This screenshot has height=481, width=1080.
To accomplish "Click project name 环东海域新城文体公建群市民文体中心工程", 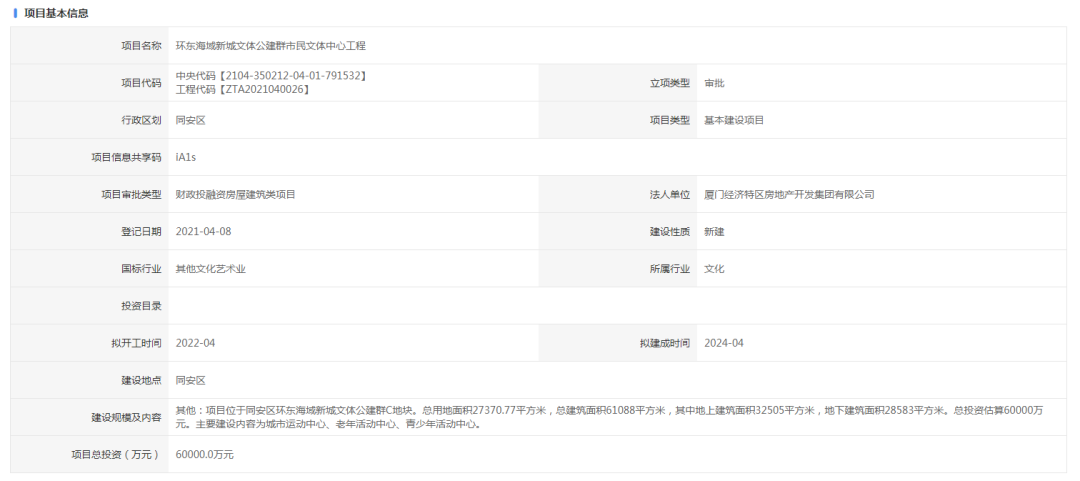I will point(271,45).
